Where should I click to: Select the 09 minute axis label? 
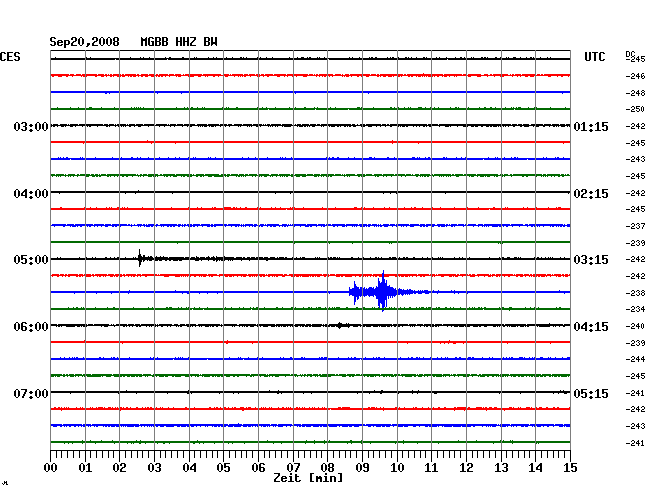pos(362,468)
